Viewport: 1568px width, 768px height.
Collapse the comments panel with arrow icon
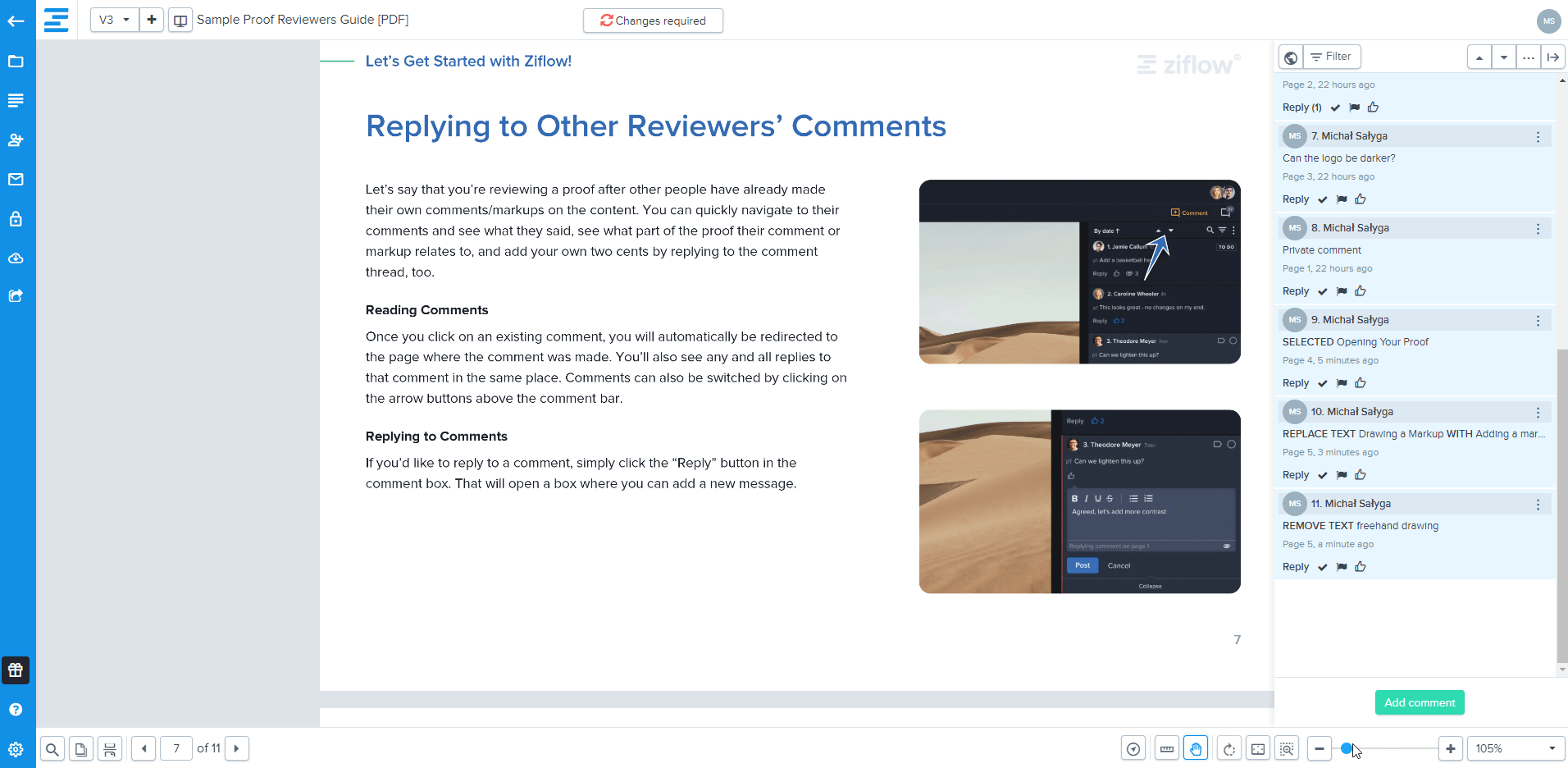[1552, 57]
